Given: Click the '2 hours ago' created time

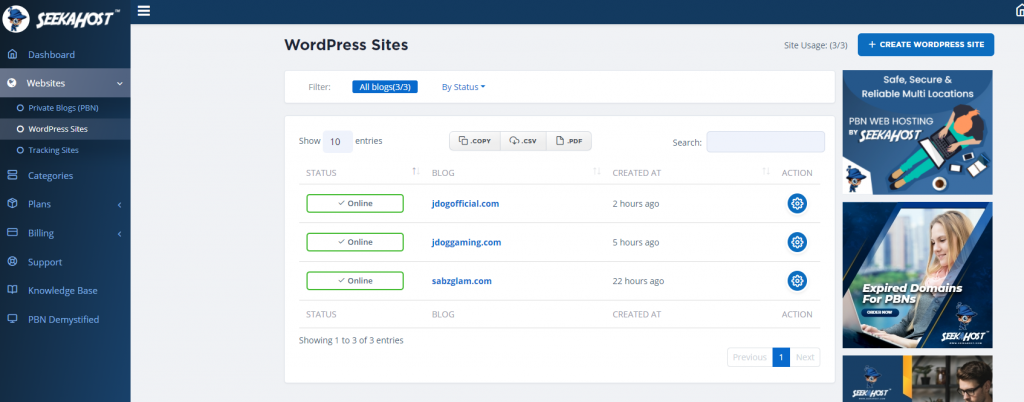Looking at the screenshot, I should click(635, 204).
